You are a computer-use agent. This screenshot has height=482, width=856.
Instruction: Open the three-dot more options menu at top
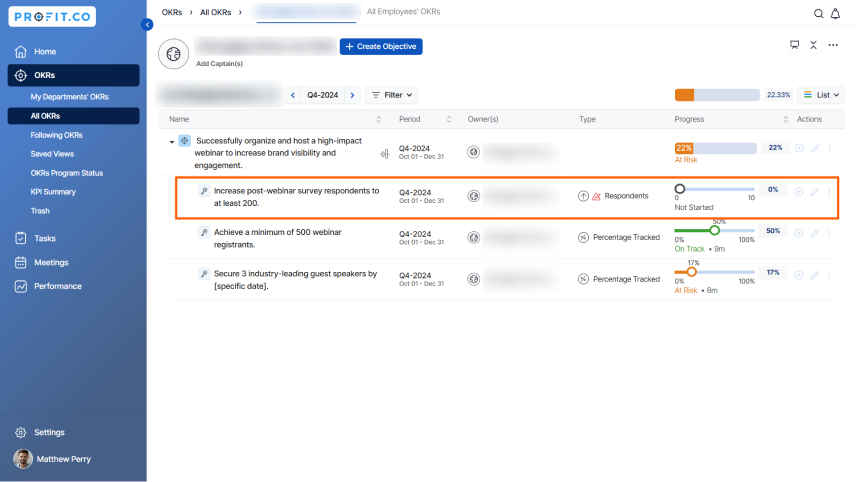(833, 45)
